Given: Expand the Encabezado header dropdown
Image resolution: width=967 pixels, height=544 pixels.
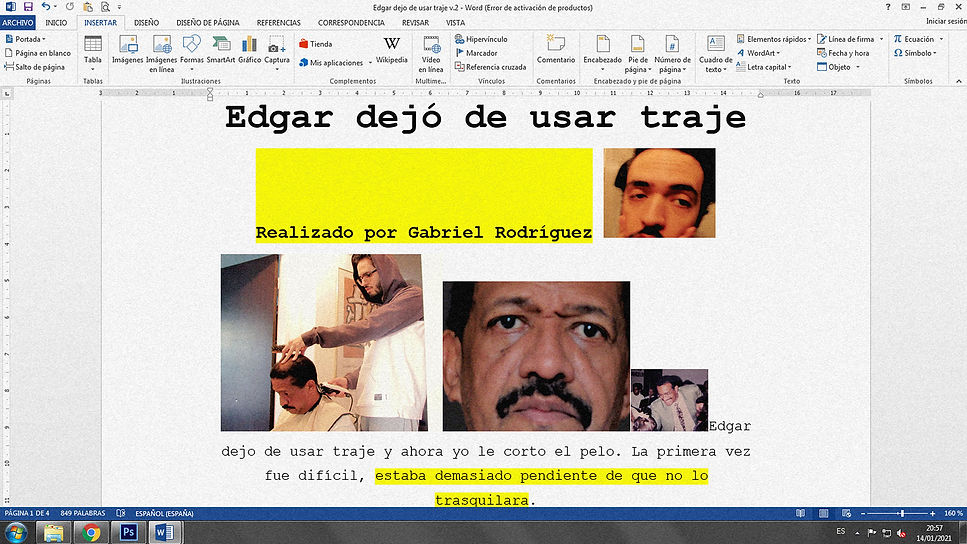Looking at the screenshot, I should (x=603, y=54).
